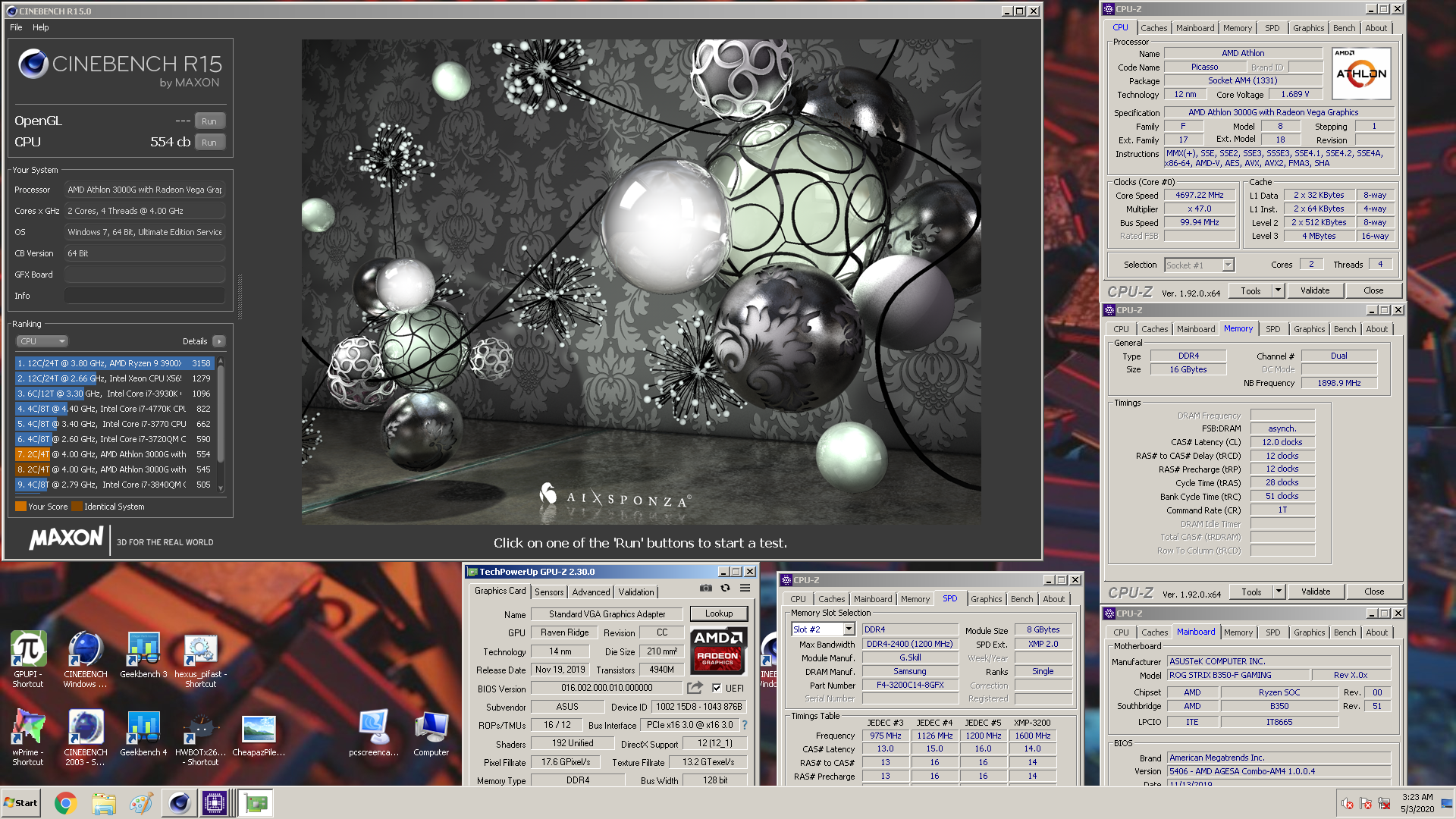Run the OpenGL benchmark
The width and height of the screenshot is (1456, 819).
pos(209,121)
